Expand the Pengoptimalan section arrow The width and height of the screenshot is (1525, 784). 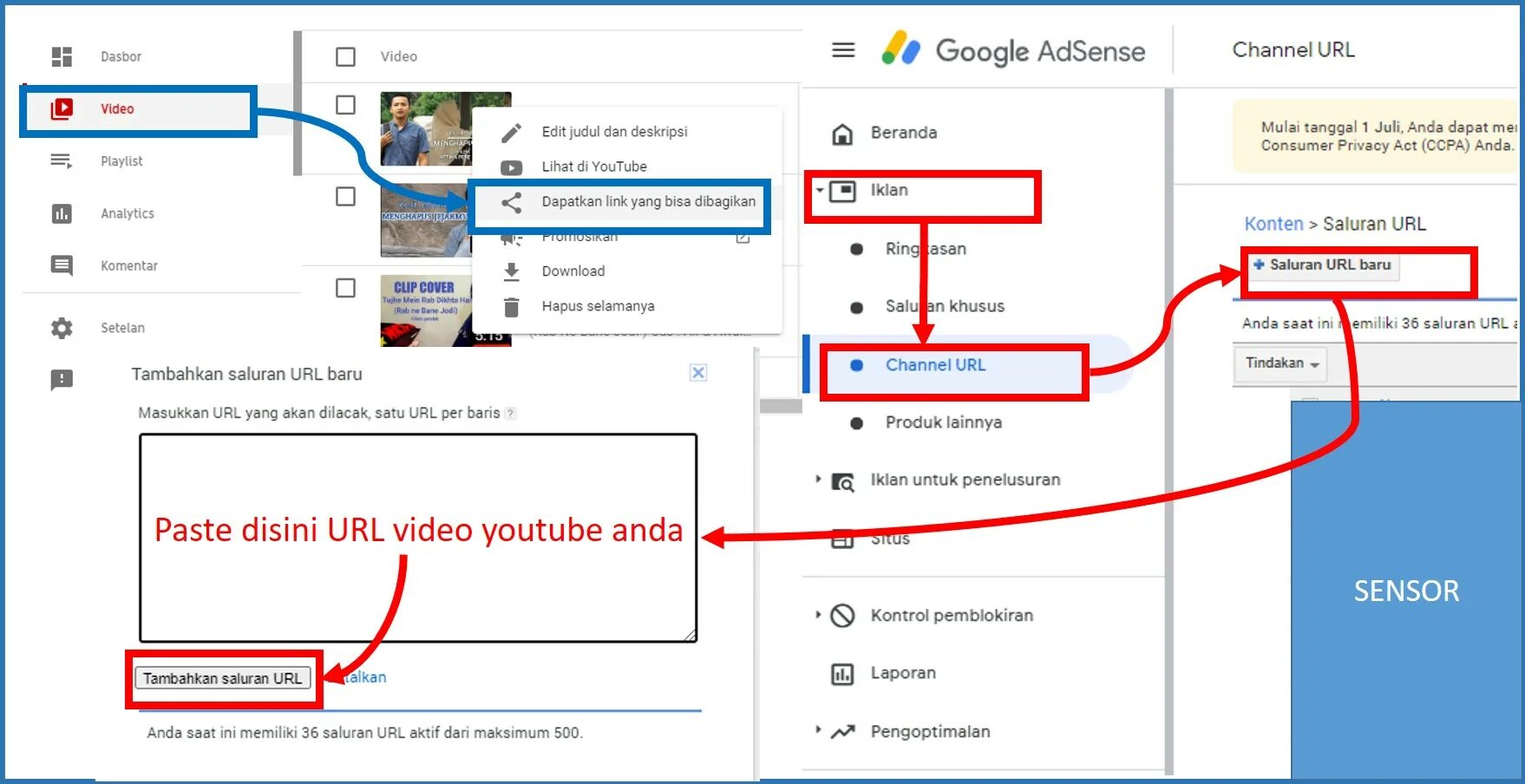pyautogui.click(x=818, y=729)
